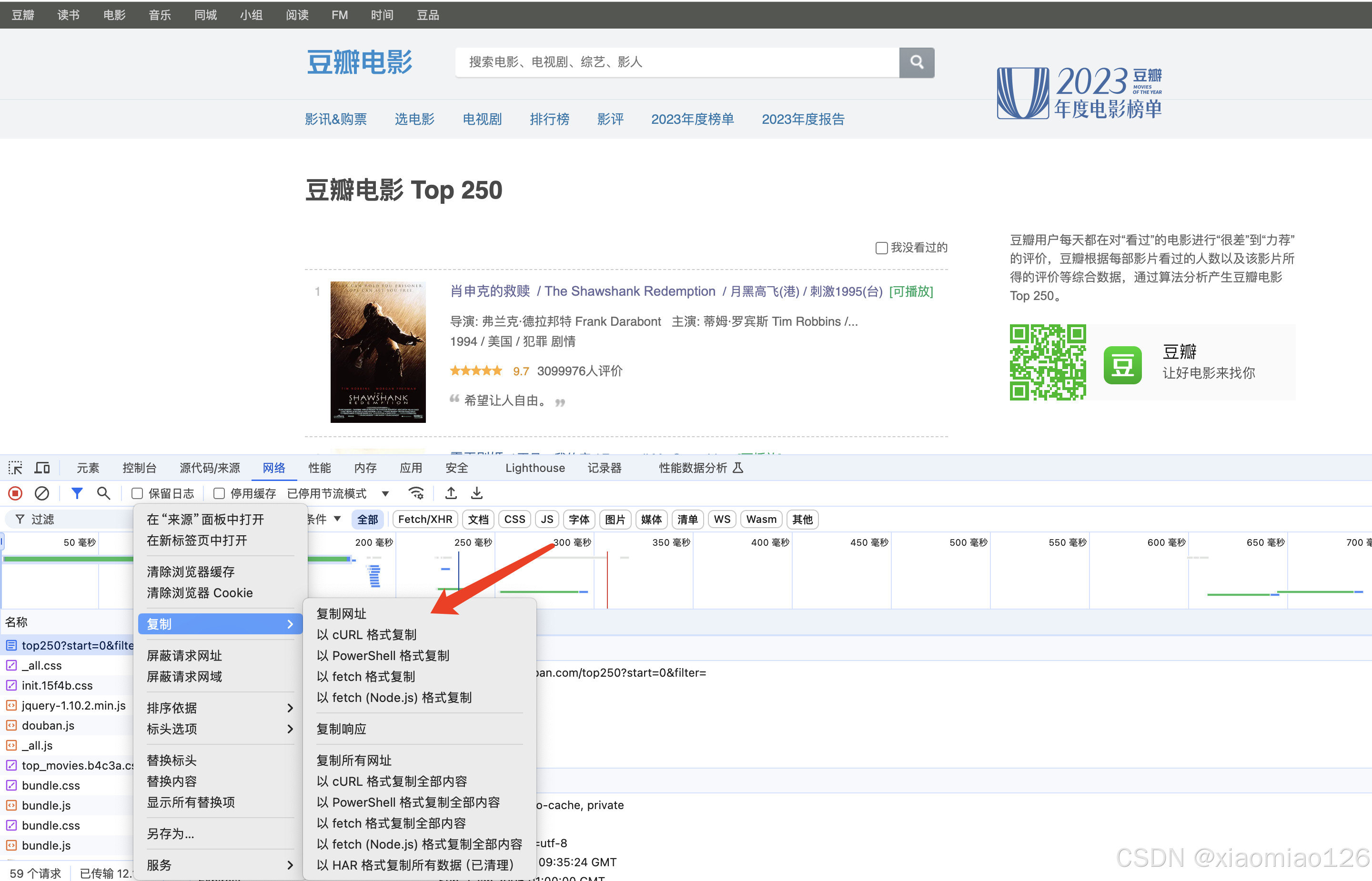1372x881 pixels.
Task: Click the clear network log icon
Action: (x=42, y=493)
